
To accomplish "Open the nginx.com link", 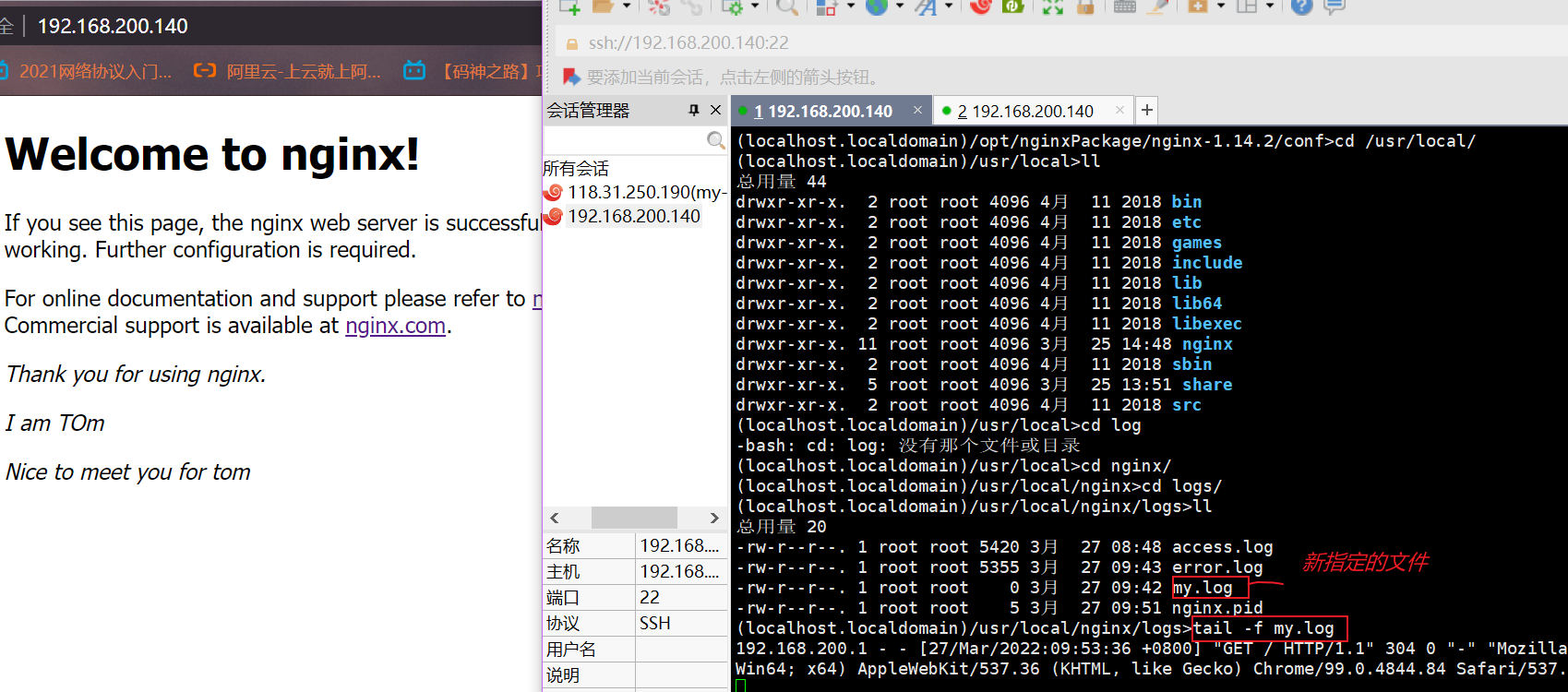I will [395, 326].
